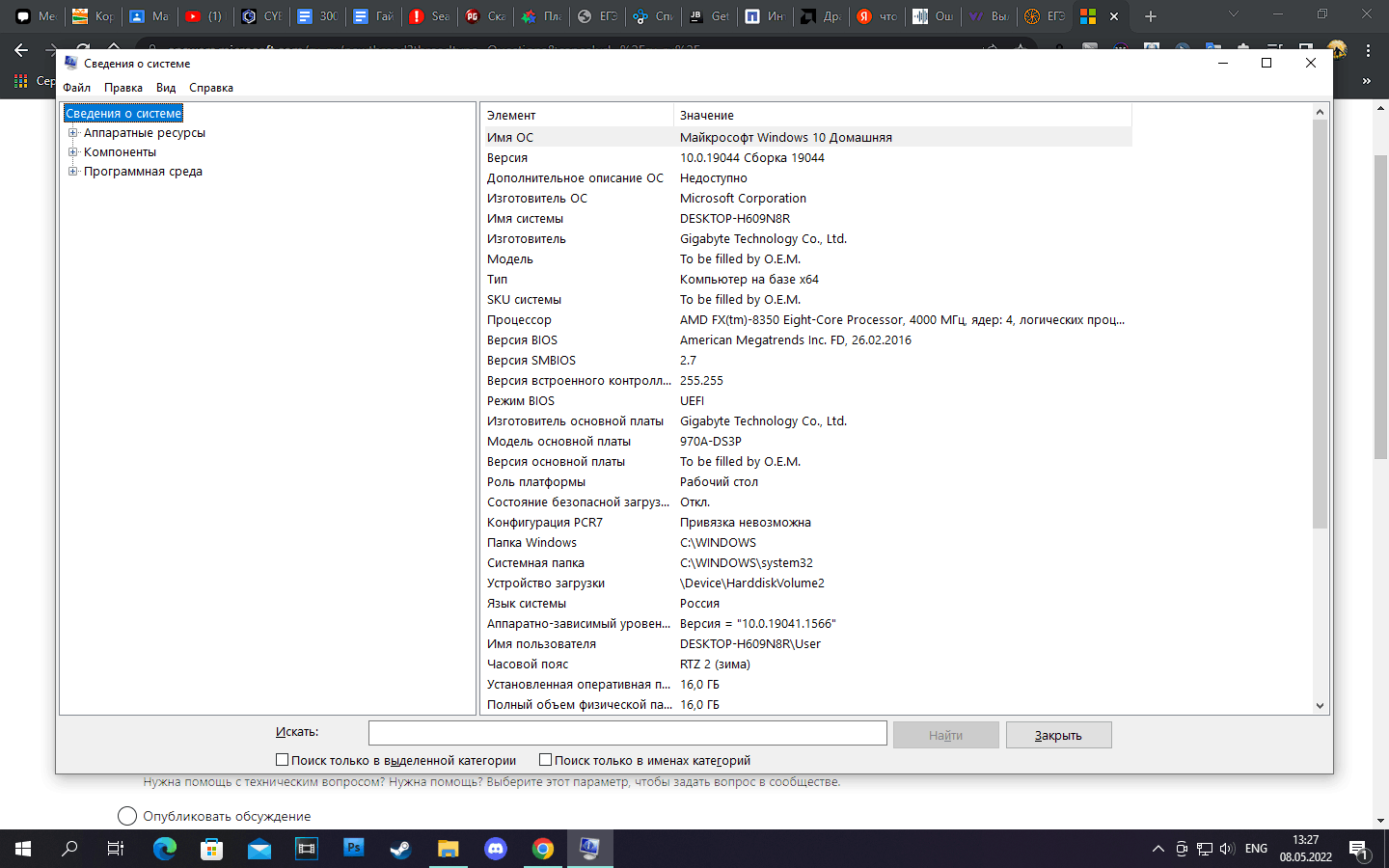Open the Windows Start menu
The image size is (1389, 868).
coord(23,849)
